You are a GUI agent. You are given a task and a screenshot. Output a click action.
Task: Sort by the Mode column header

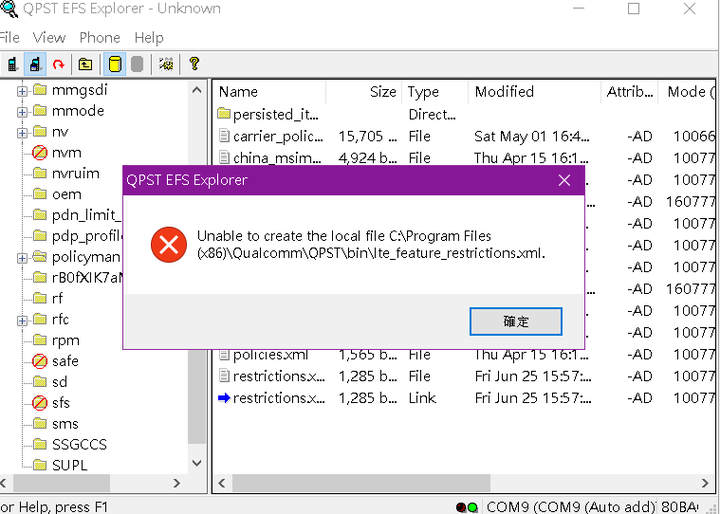689,92
